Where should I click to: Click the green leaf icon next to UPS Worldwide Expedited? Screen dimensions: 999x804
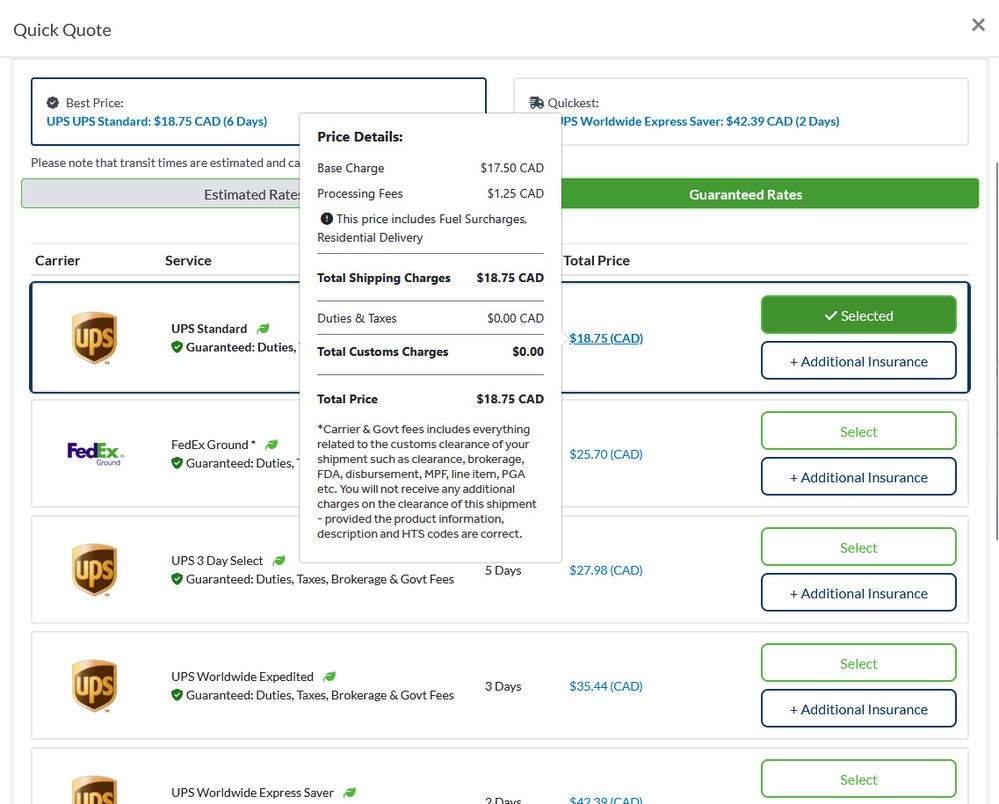pyautogui.click(x=329, y=677)
